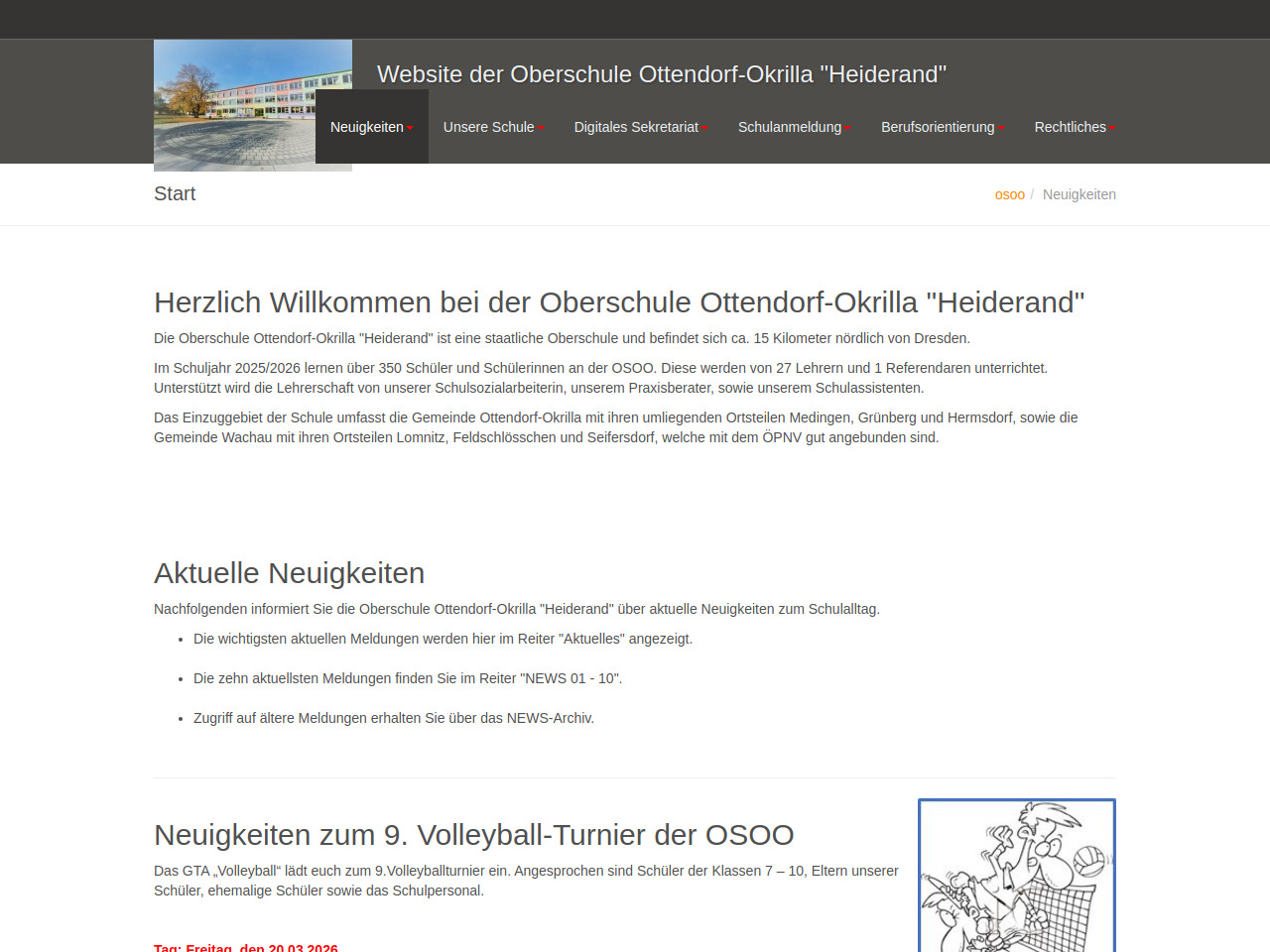
Task: Click the Start page title
Action: tap(175, 194)
